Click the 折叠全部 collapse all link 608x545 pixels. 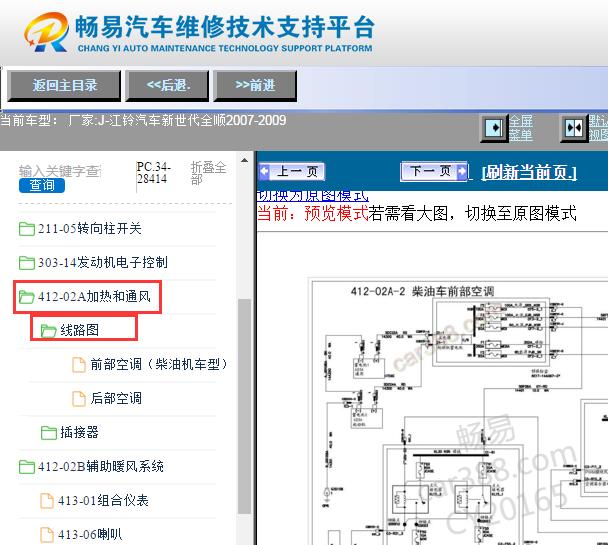click(x=208, y=173)
